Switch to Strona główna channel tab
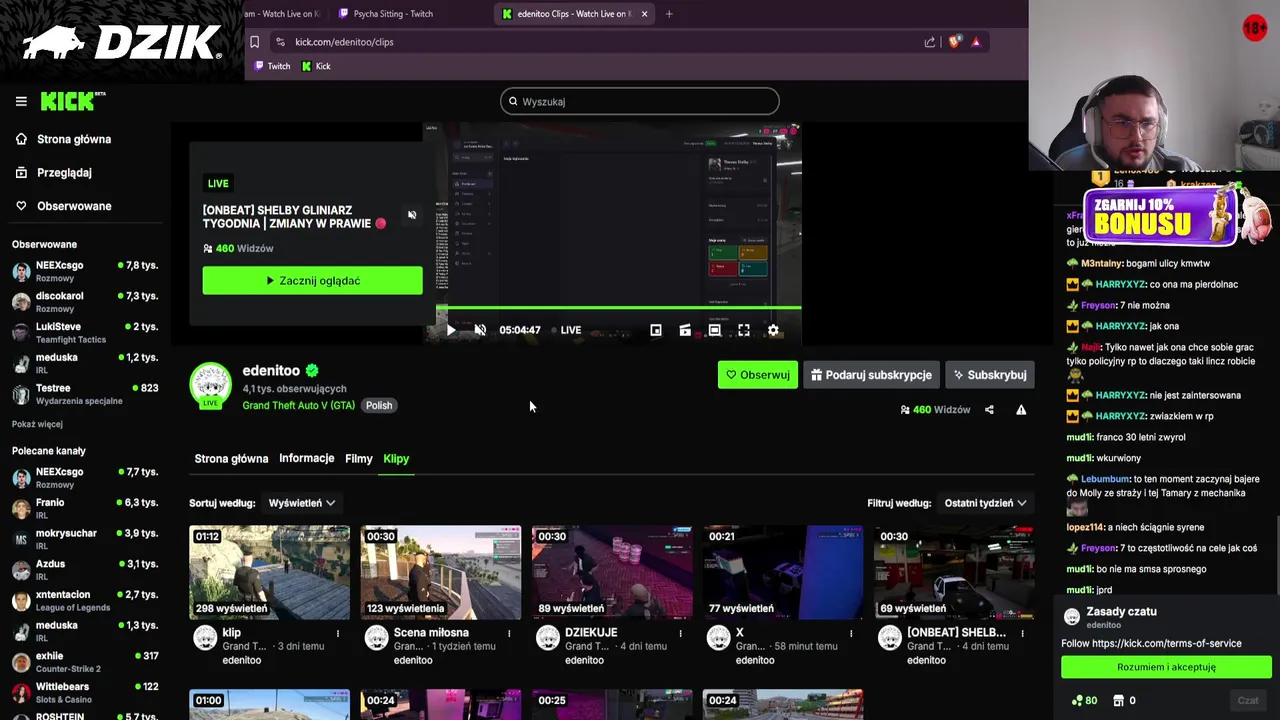Image resolution: width=1280 pixels, height=720 pixels. 231,459
